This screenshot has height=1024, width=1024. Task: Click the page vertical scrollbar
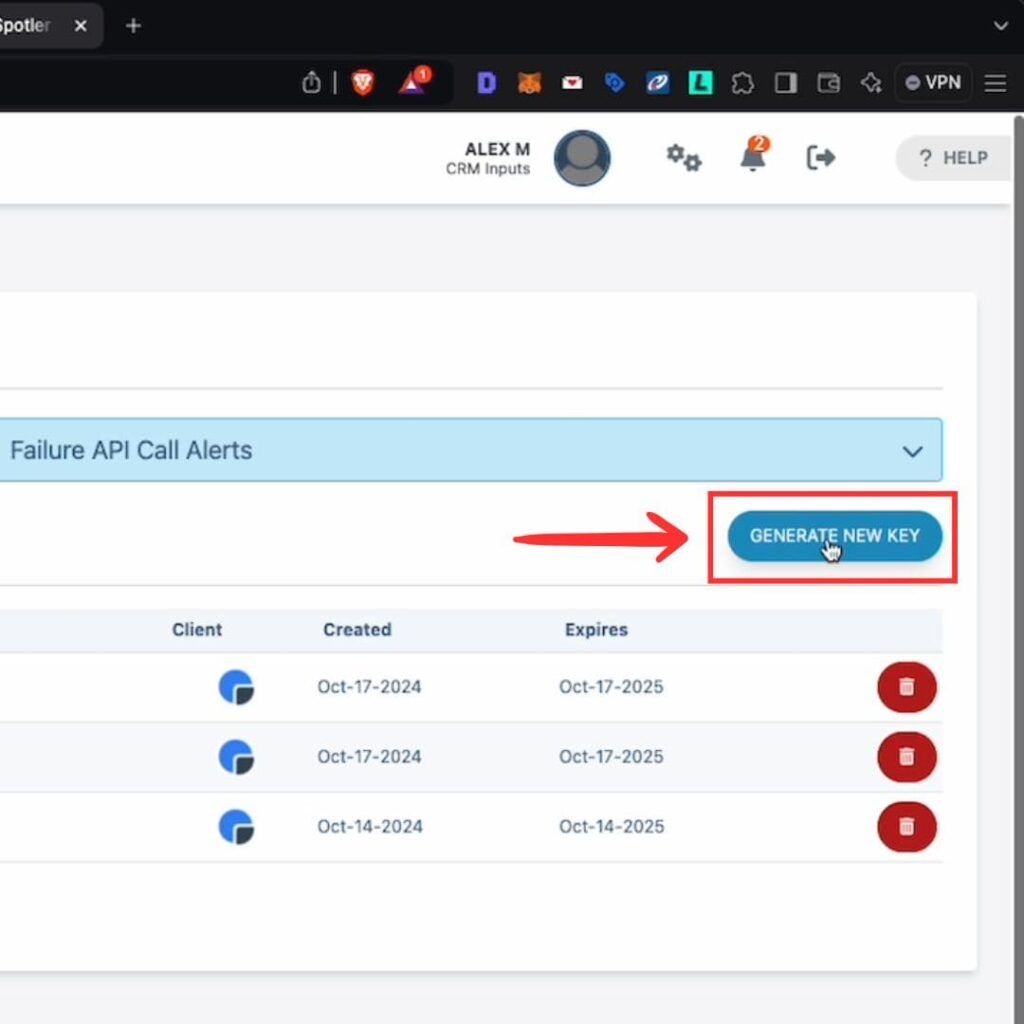click(1019, 568)
